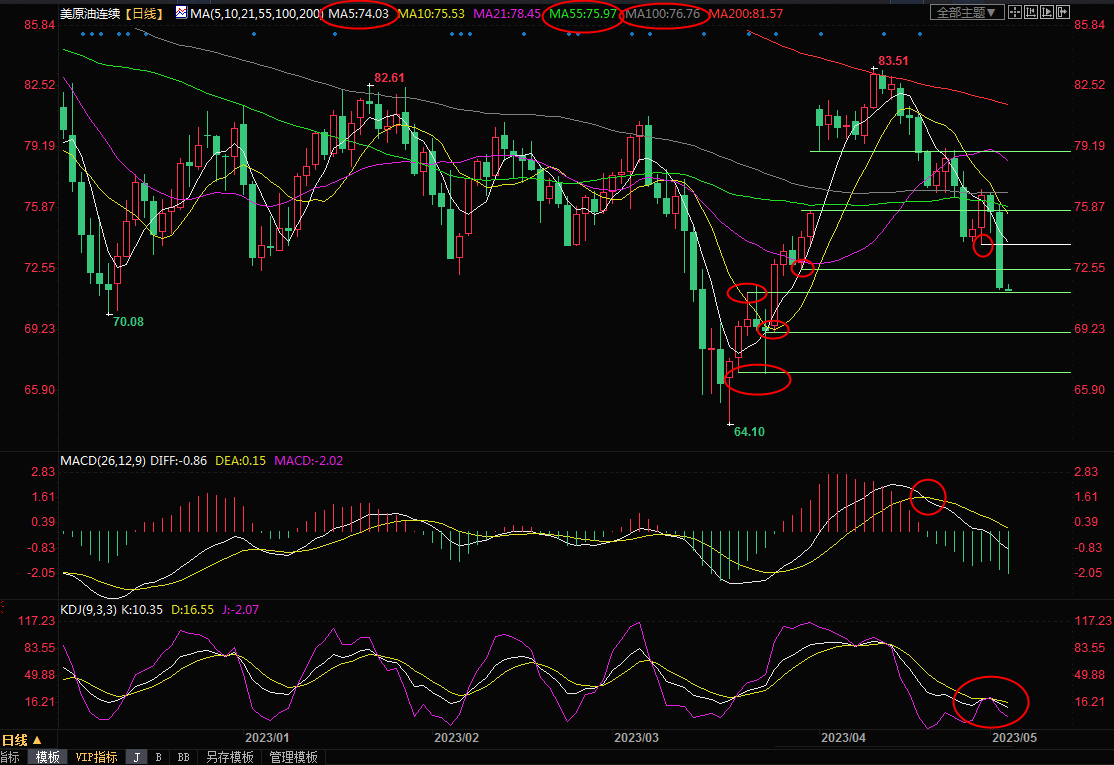Switch to the 指标 tab
This screenshot has height=765, width=1114.
coord(10,757)
